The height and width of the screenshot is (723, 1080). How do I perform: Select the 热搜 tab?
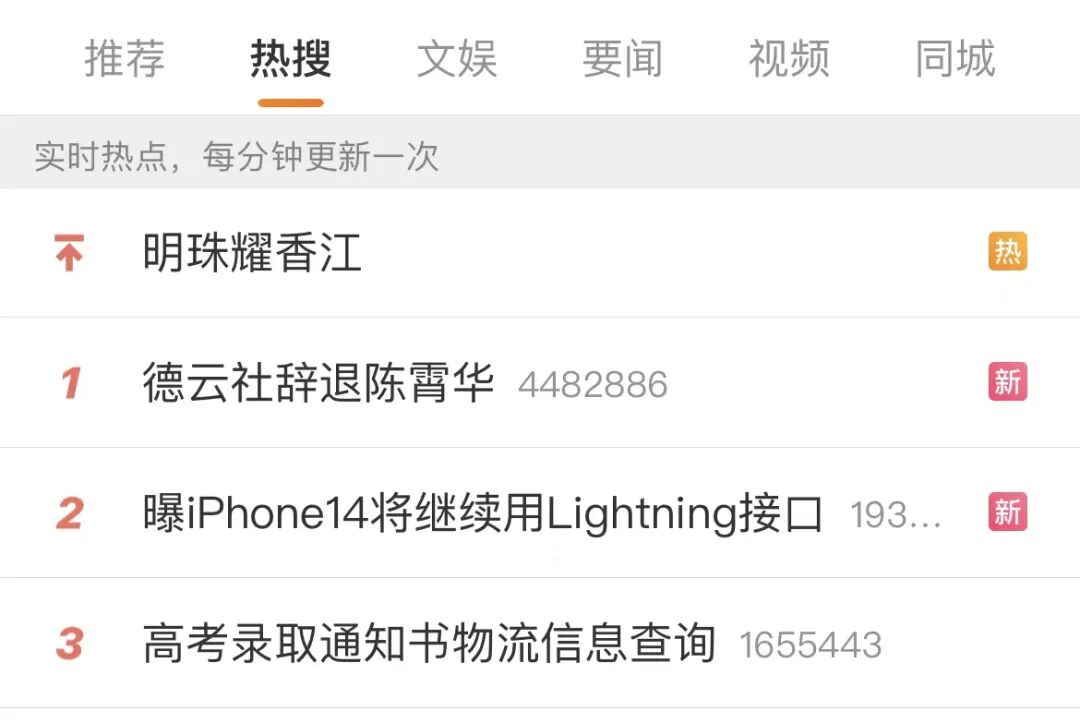click(291, 59)
